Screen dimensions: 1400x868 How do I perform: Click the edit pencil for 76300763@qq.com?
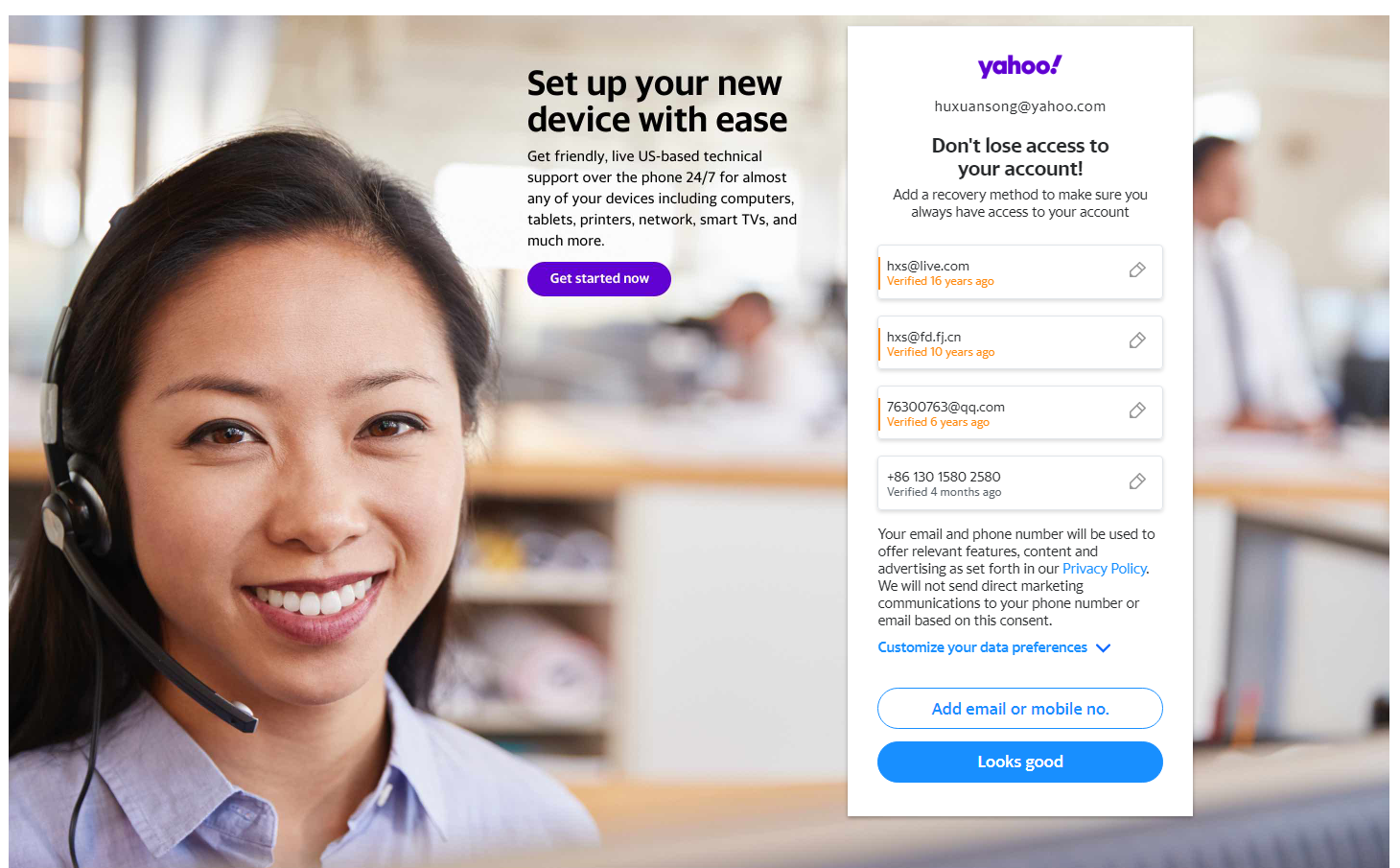pos(1137,411)
